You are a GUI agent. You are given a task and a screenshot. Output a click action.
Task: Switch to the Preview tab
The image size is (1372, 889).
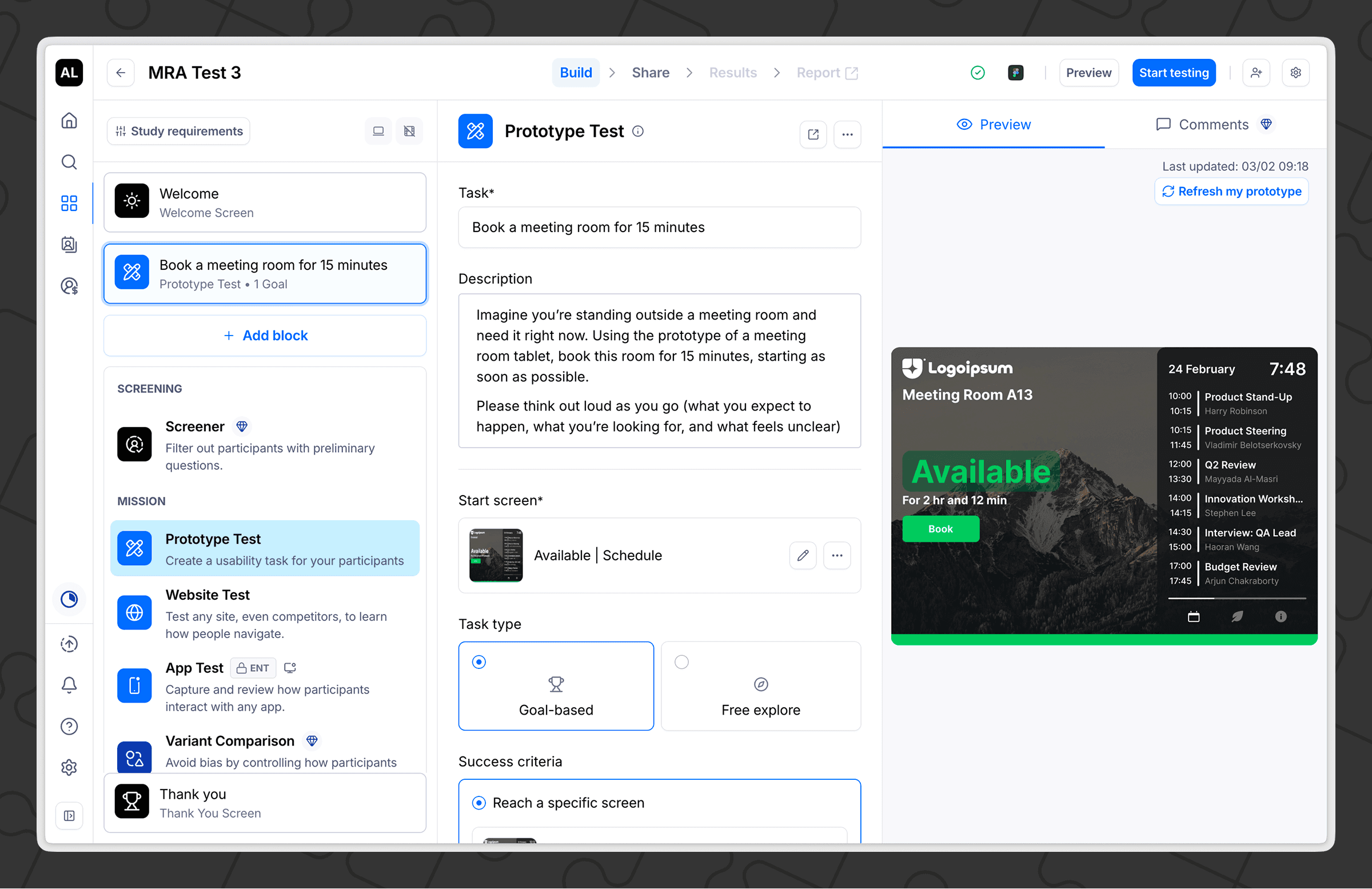(994, 125)
